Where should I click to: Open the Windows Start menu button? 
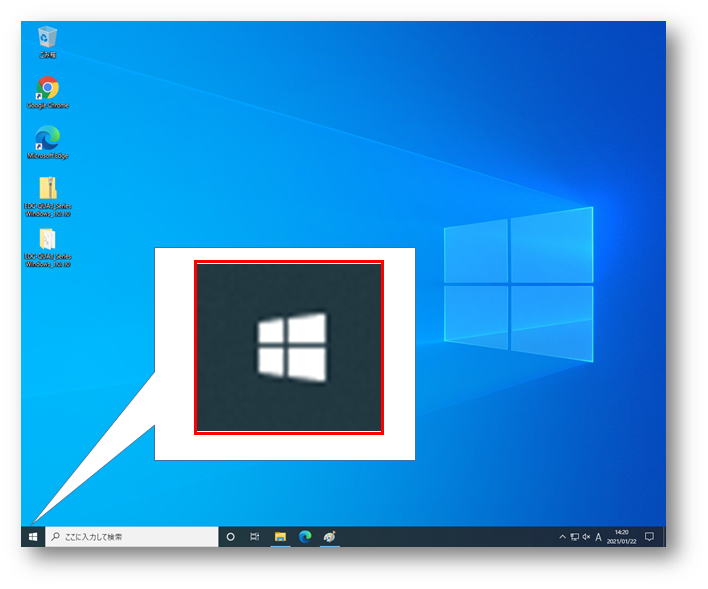33,537
